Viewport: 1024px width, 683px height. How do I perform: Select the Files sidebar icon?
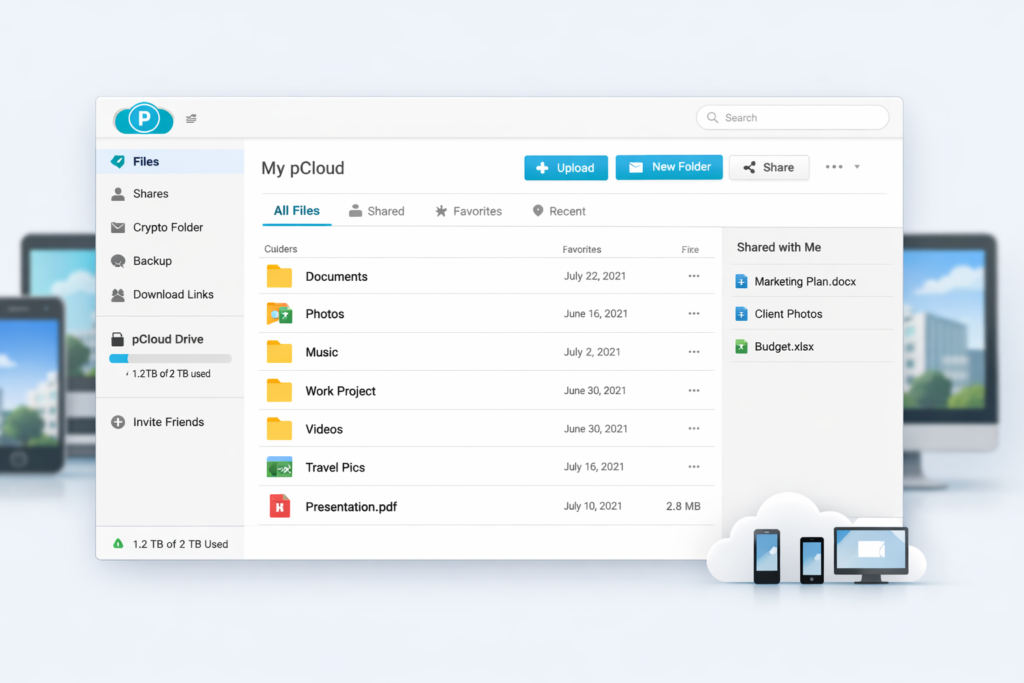coord(117,160)
